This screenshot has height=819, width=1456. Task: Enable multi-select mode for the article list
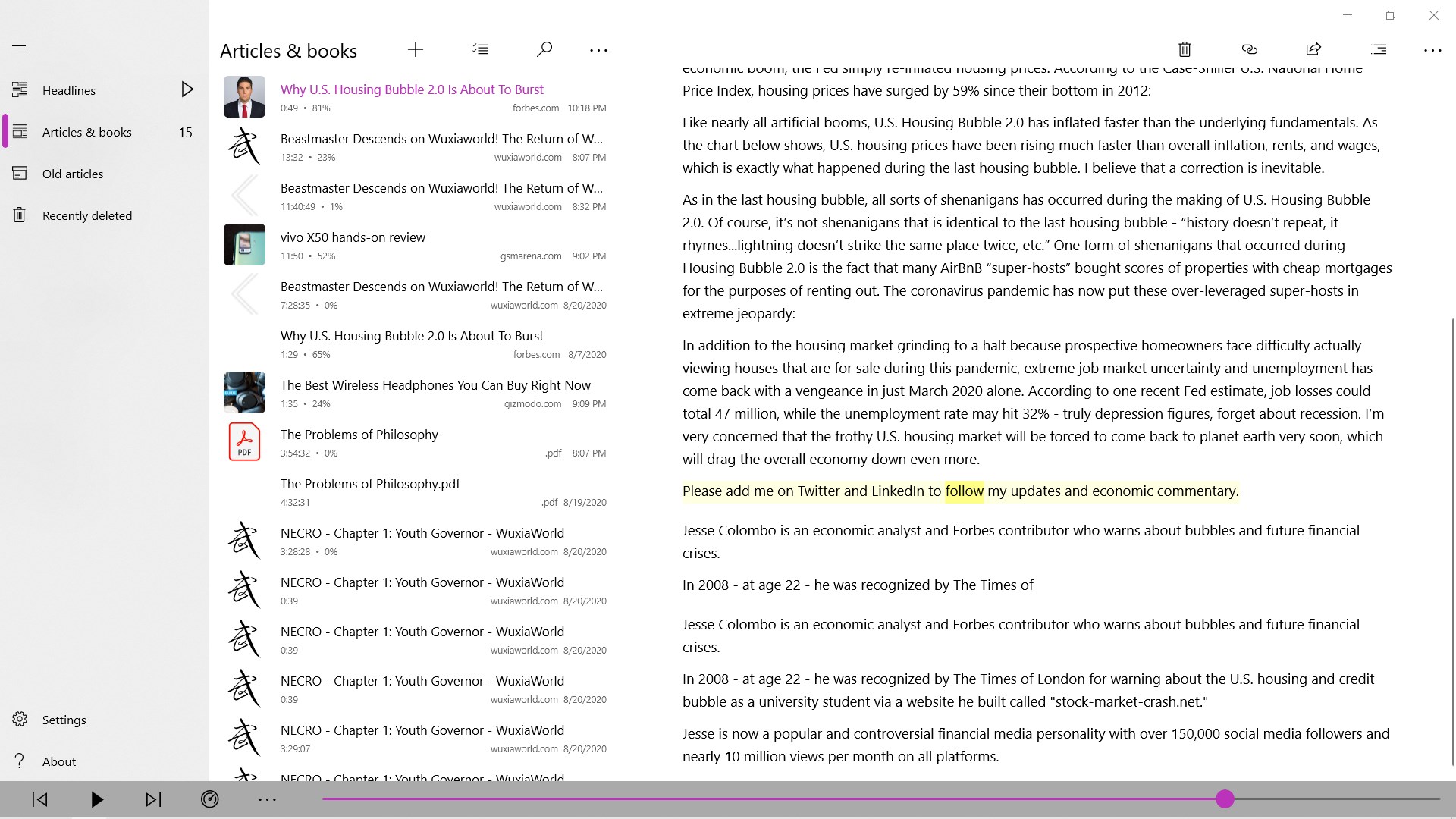(x=480, y=49)
